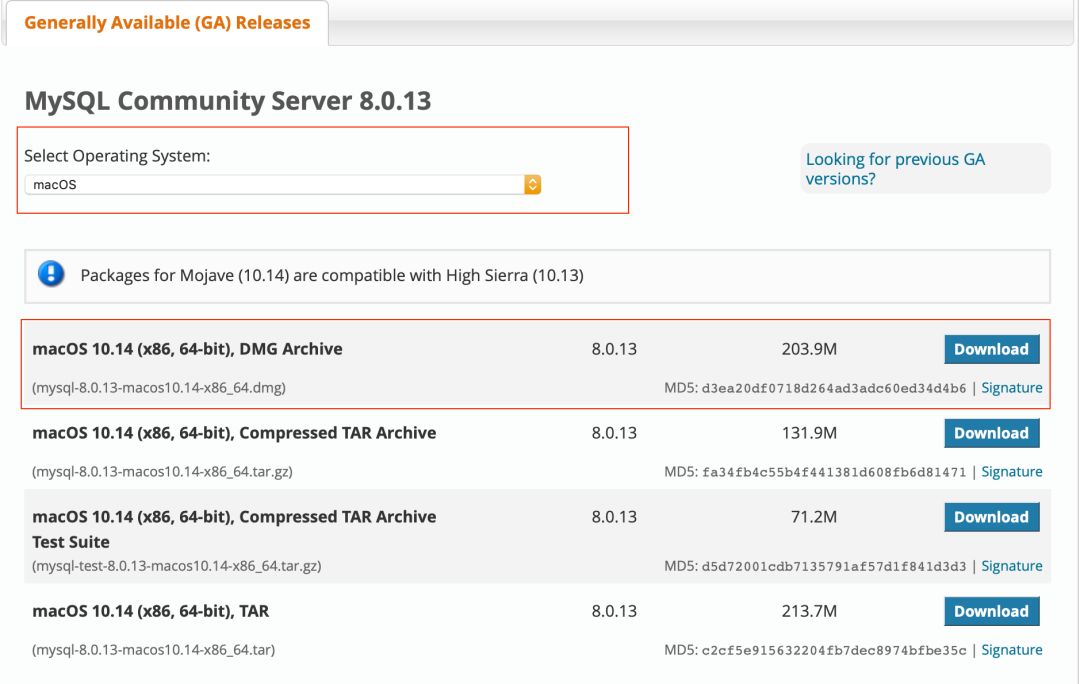Click the MD5 hash fa34fb4c55b4f441381d608fb6d81471

(x=833, y=473)
